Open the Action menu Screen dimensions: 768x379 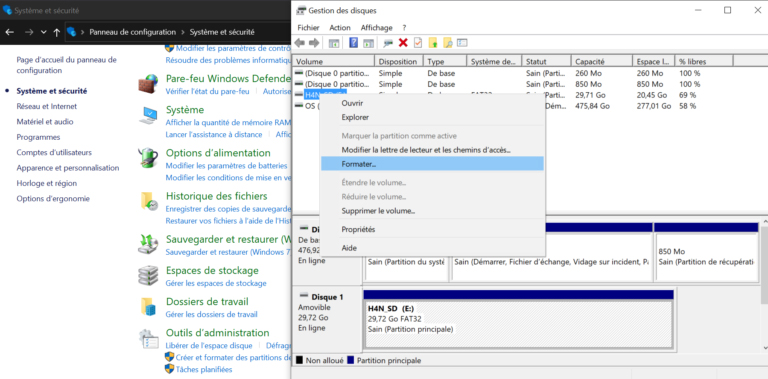pos(340,28)
